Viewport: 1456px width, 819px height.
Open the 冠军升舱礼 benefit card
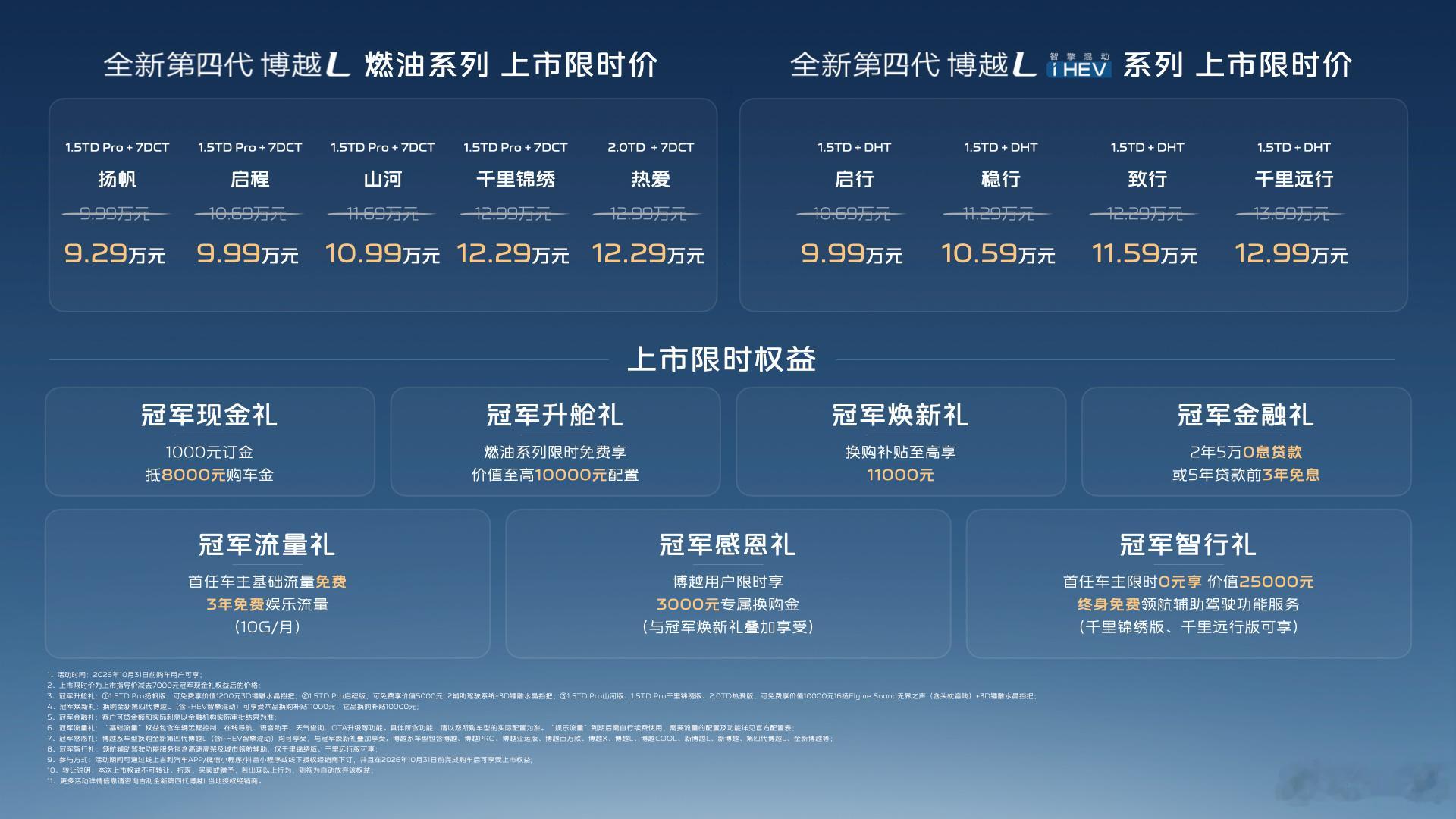555,441
